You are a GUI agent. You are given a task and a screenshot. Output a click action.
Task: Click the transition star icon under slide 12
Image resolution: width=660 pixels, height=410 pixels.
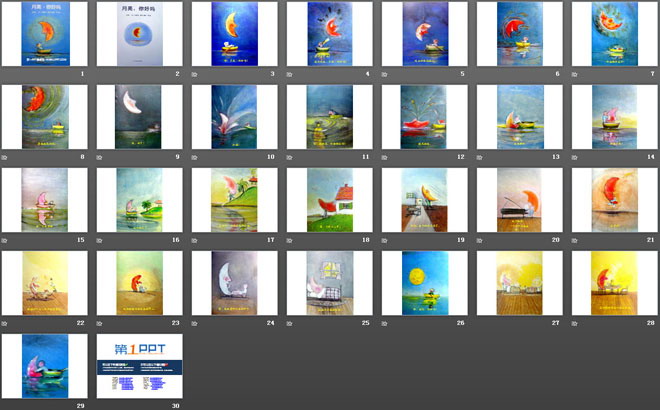[385, 157]
